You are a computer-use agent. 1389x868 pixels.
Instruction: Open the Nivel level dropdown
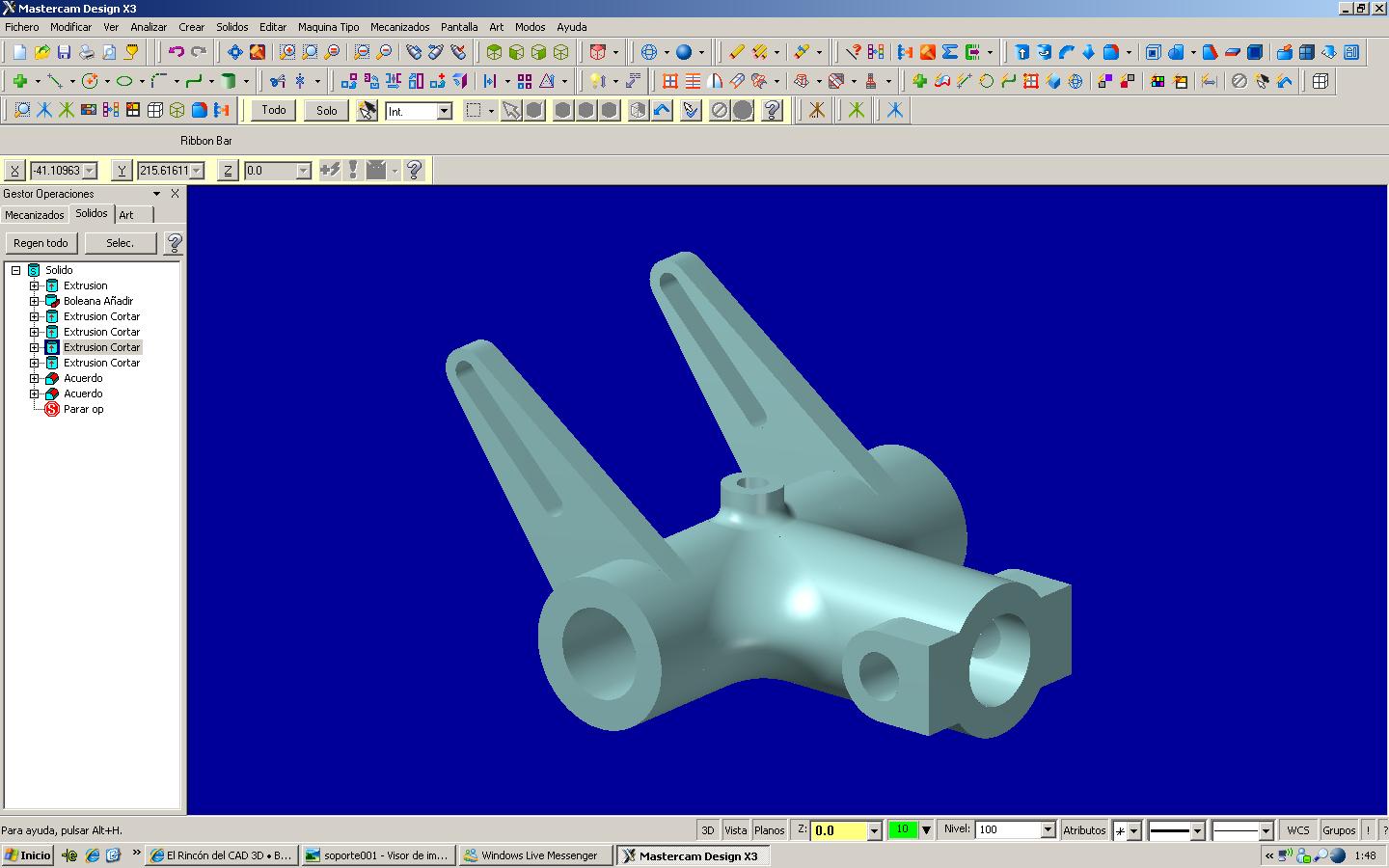click(x=1048, y=829)
